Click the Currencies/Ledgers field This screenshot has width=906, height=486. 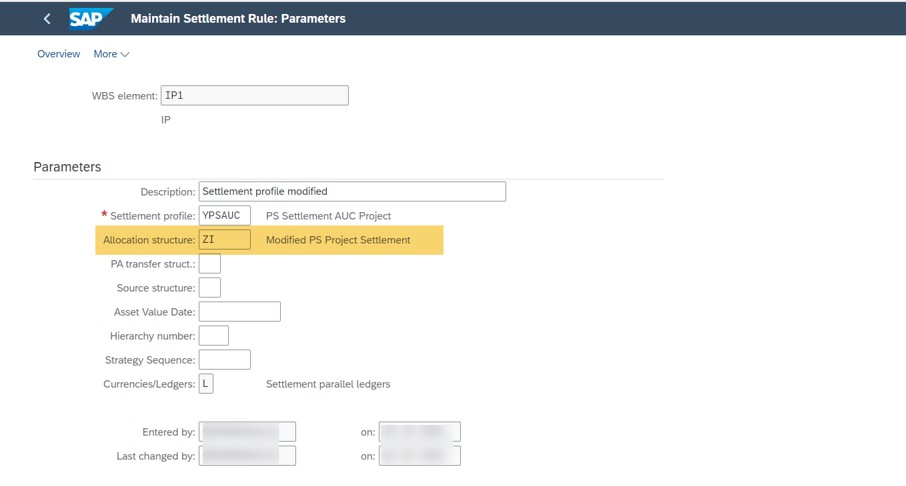[x=206, y=384]
